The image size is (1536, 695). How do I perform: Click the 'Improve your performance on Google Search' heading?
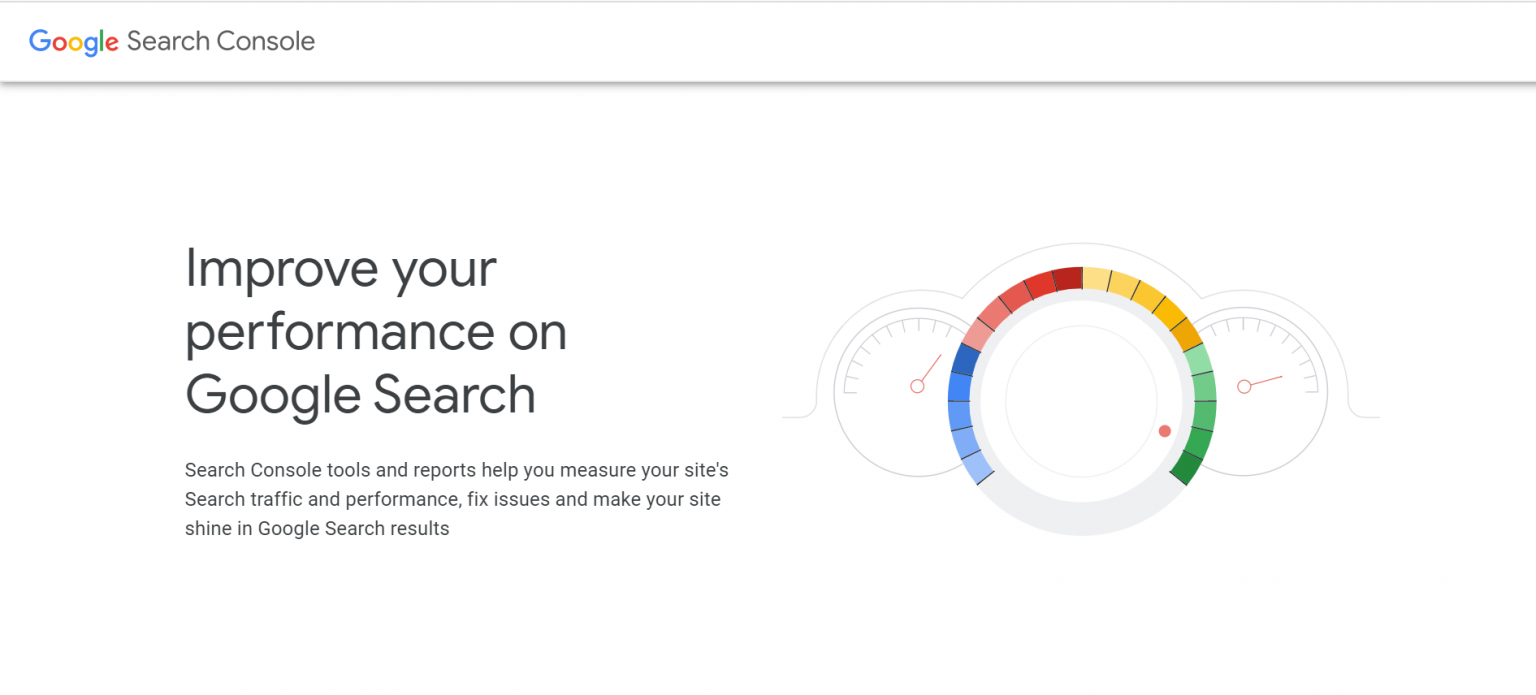click(376, 331)
